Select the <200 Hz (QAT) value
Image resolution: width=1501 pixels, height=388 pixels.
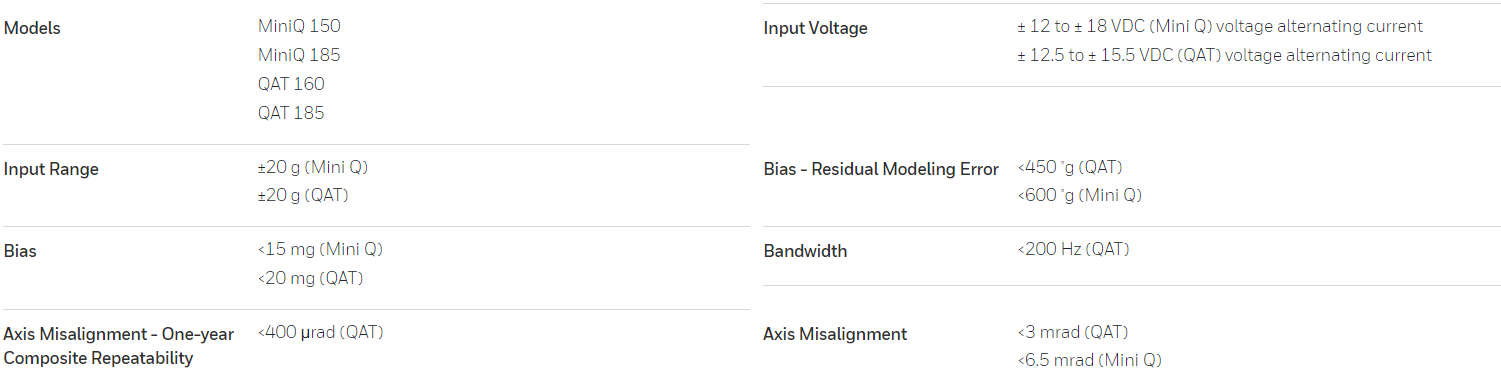tap(1073, 249)
